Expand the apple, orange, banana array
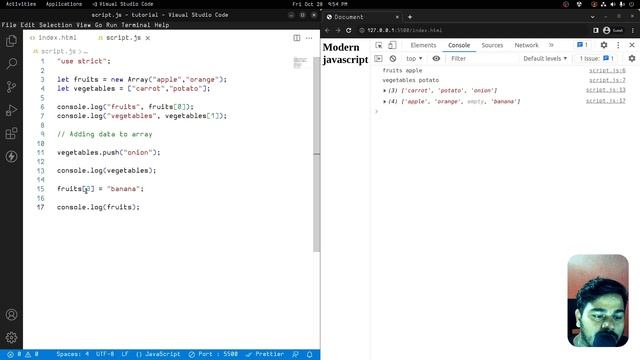 (x=384, y=101)
